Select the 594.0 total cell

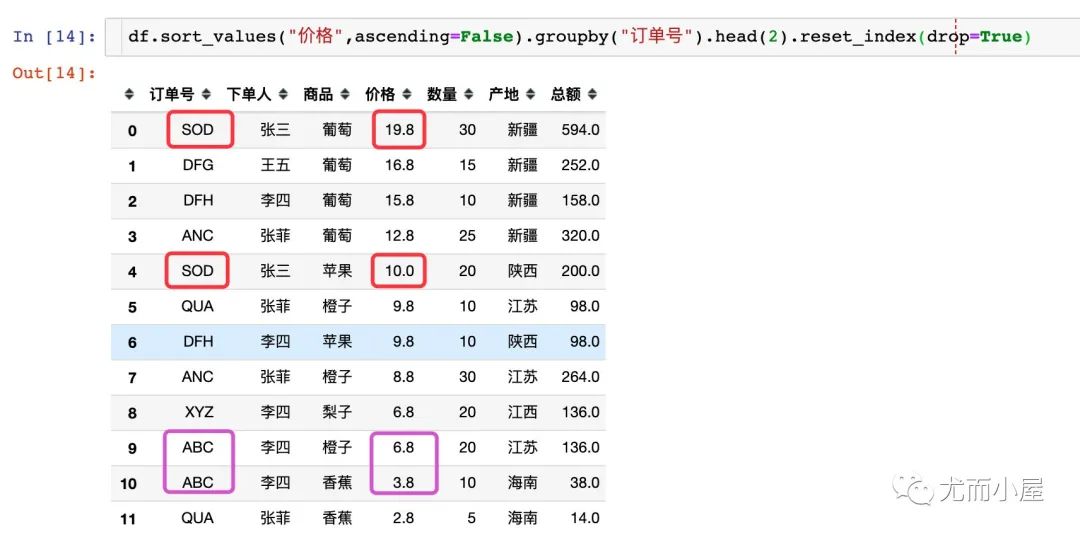click(580, 130)
